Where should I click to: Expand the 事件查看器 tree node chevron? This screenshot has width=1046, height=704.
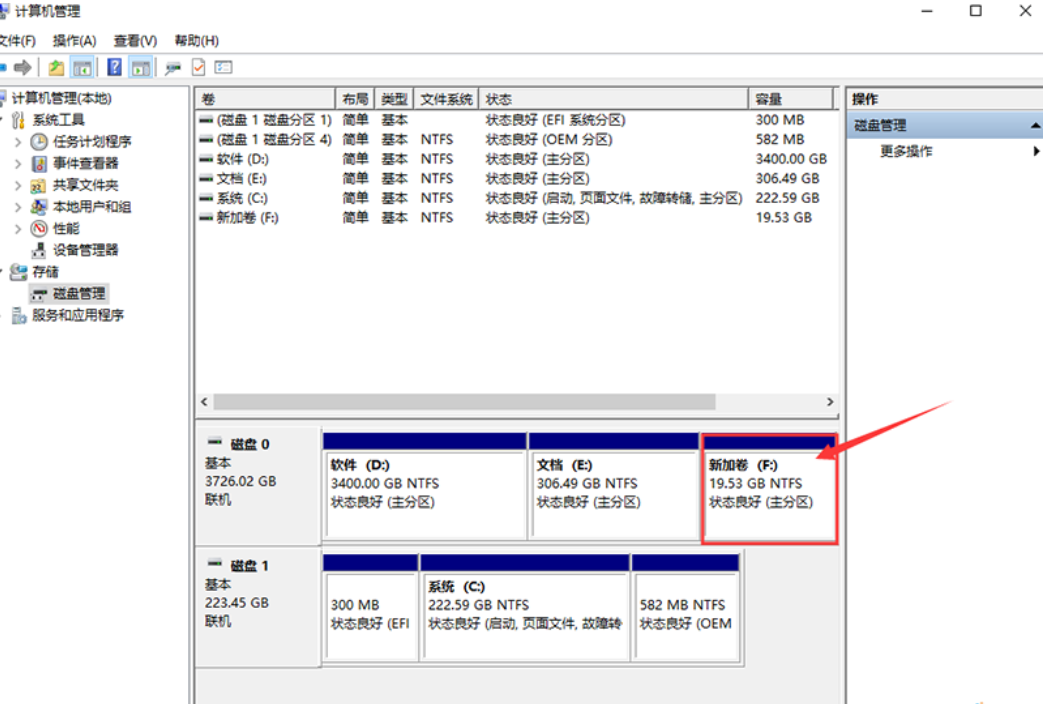pyautogui.click(x=18, y=163)
